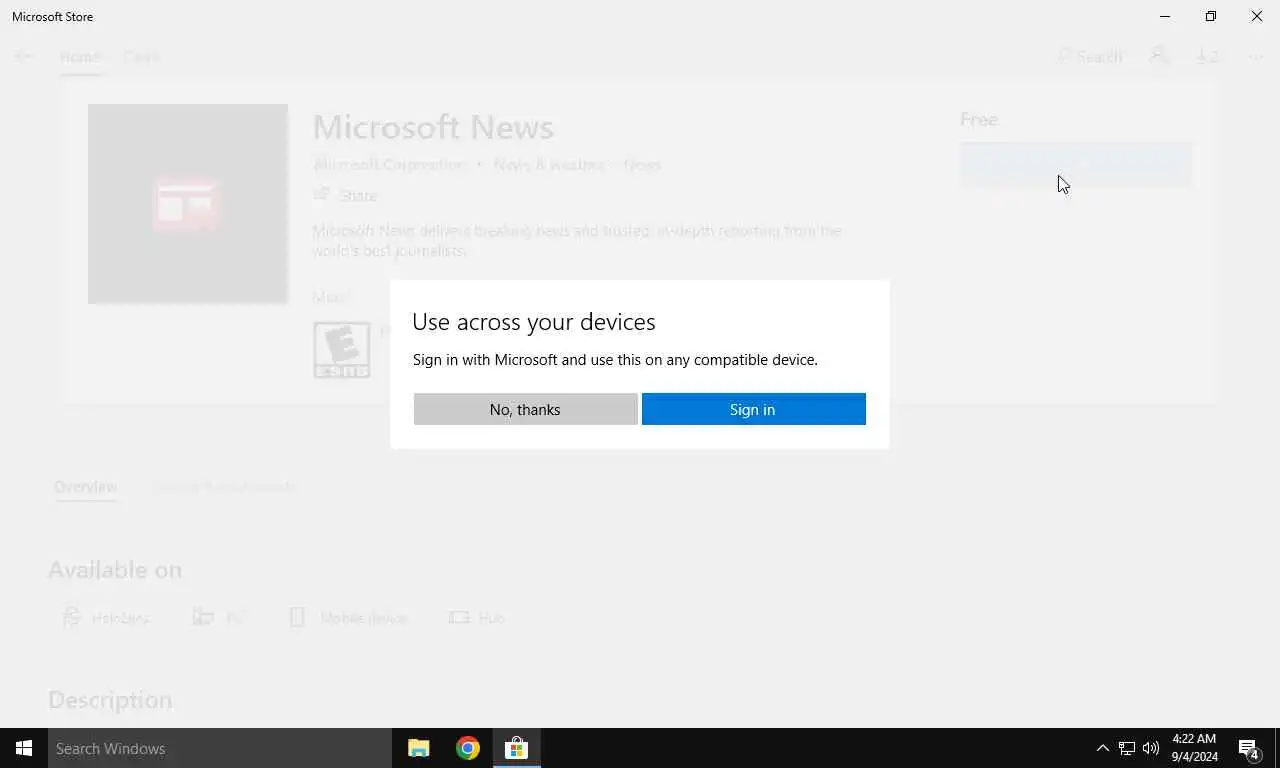Open the Windows Start menu

coord(24,748)
